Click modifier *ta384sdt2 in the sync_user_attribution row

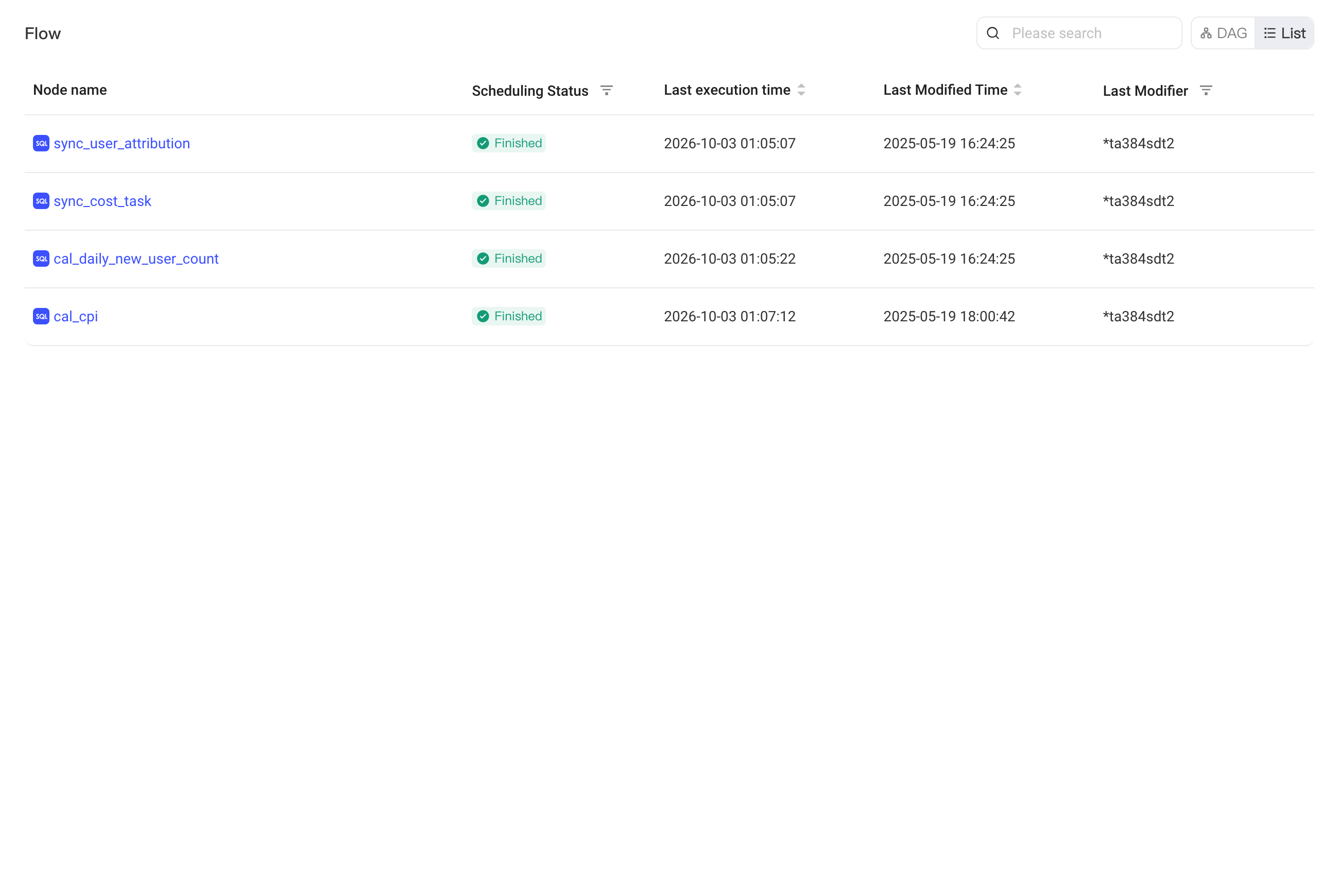pos(1138,144)
